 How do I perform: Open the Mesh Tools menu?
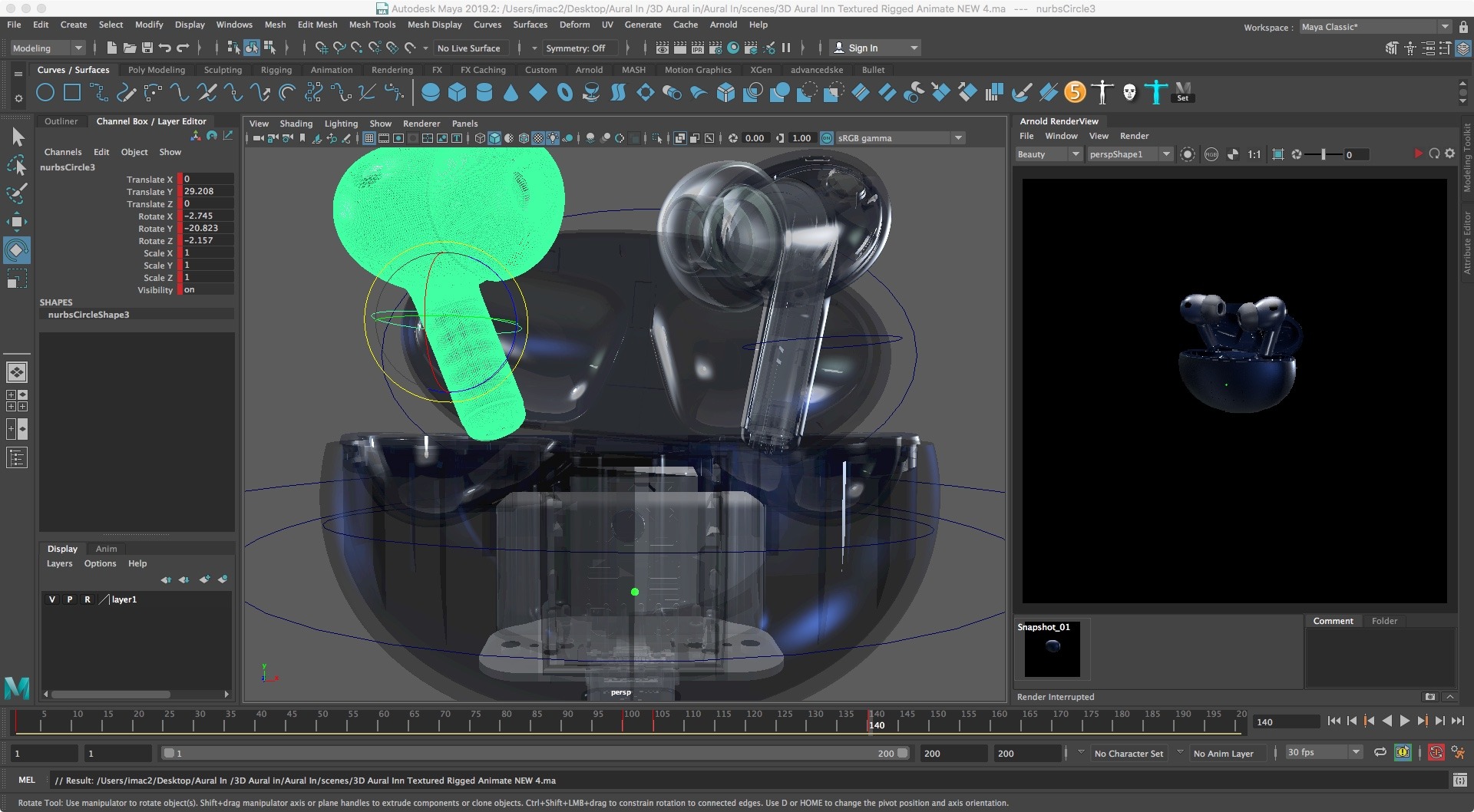coord(372,25)
